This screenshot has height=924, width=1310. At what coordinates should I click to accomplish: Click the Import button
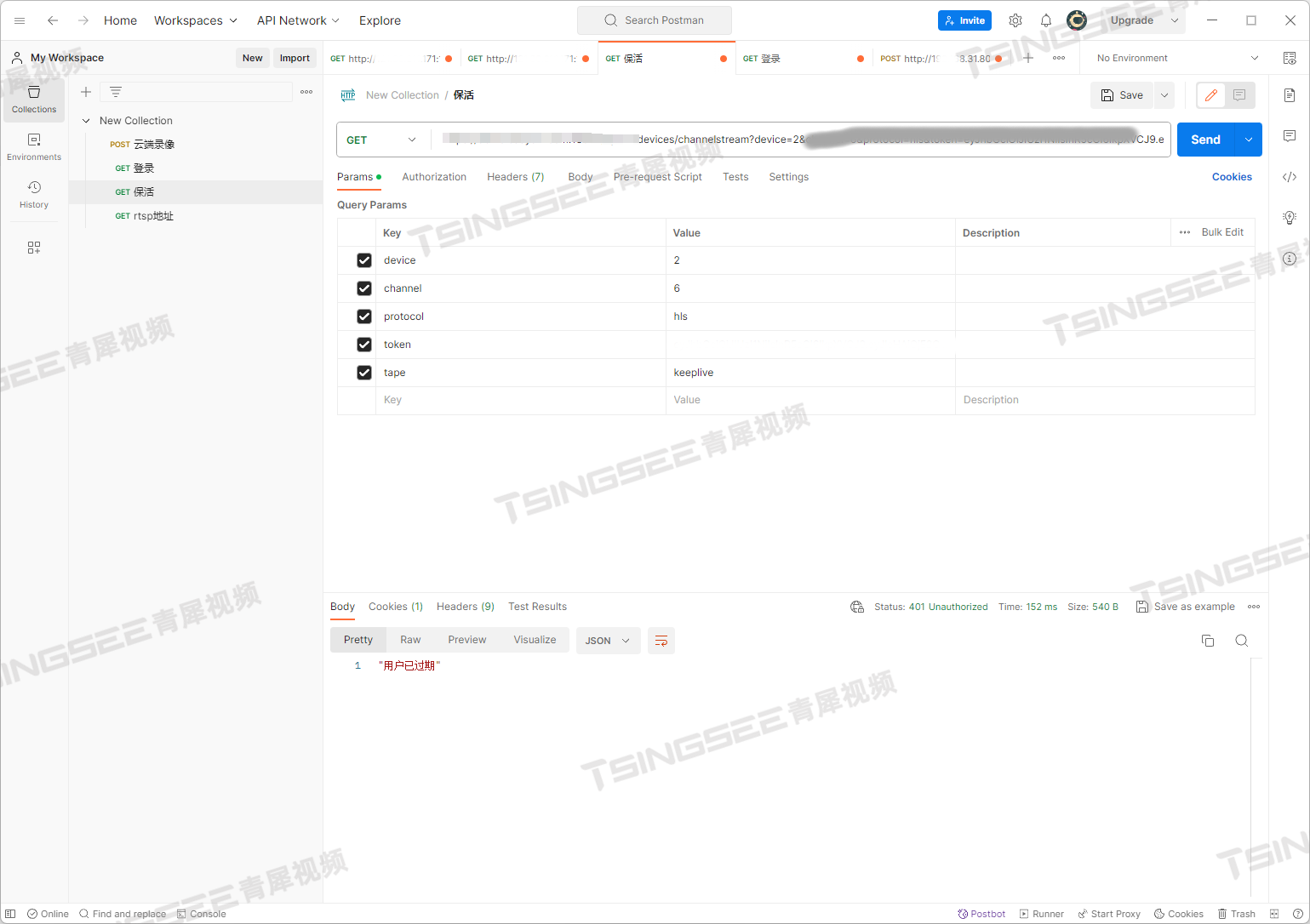click(x=295, y=58)
